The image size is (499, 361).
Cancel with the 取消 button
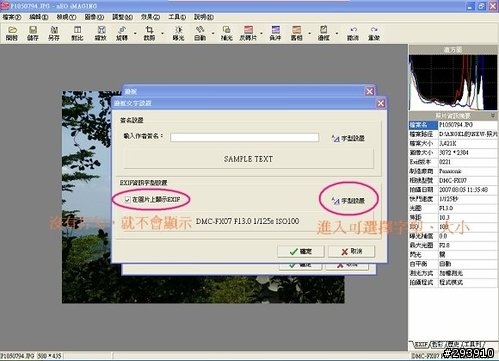coord(352,251)
